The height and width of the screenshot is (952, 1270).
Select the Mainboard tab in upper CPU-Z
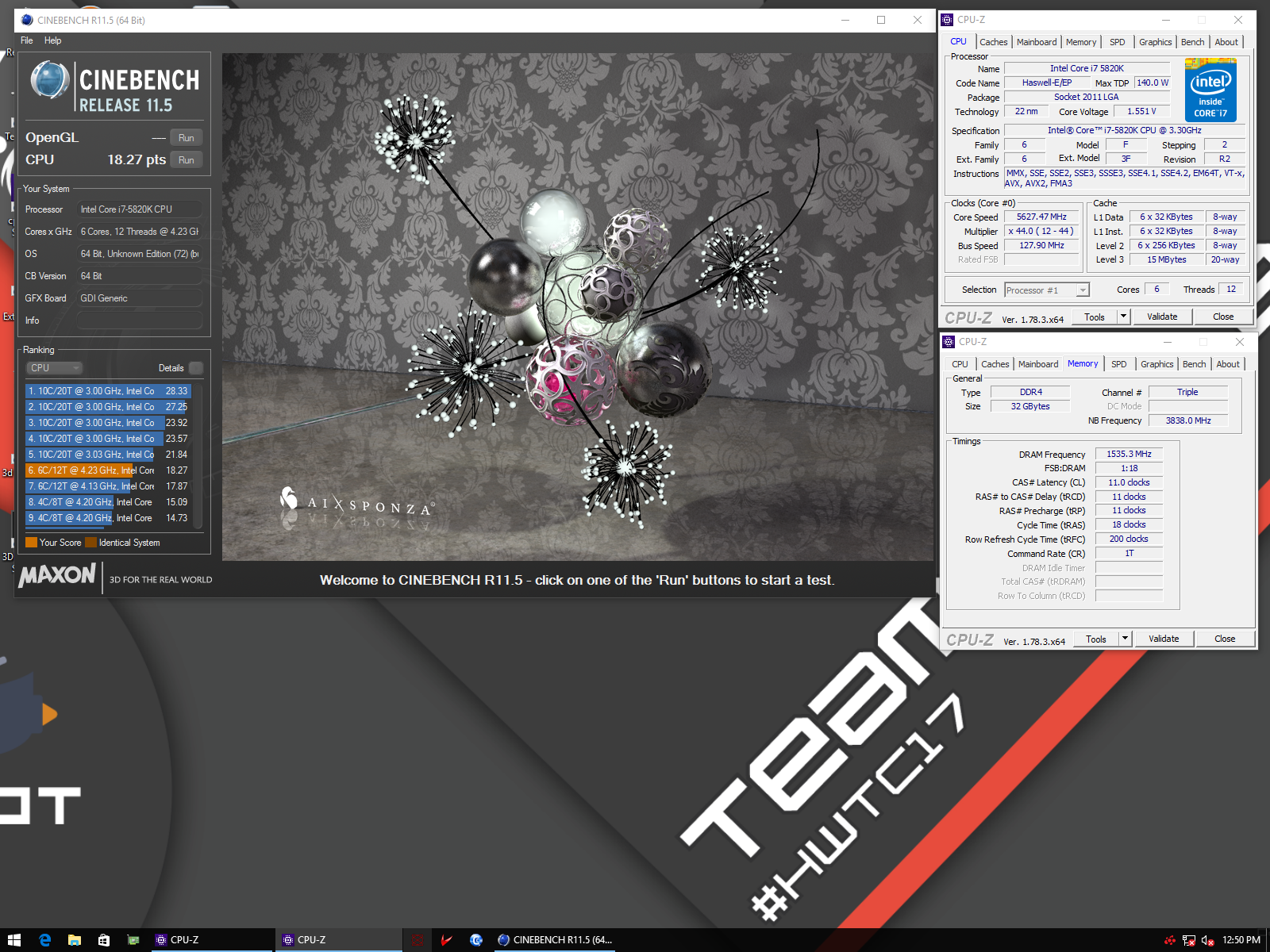pyautogui.click(x=1037, y=42)
